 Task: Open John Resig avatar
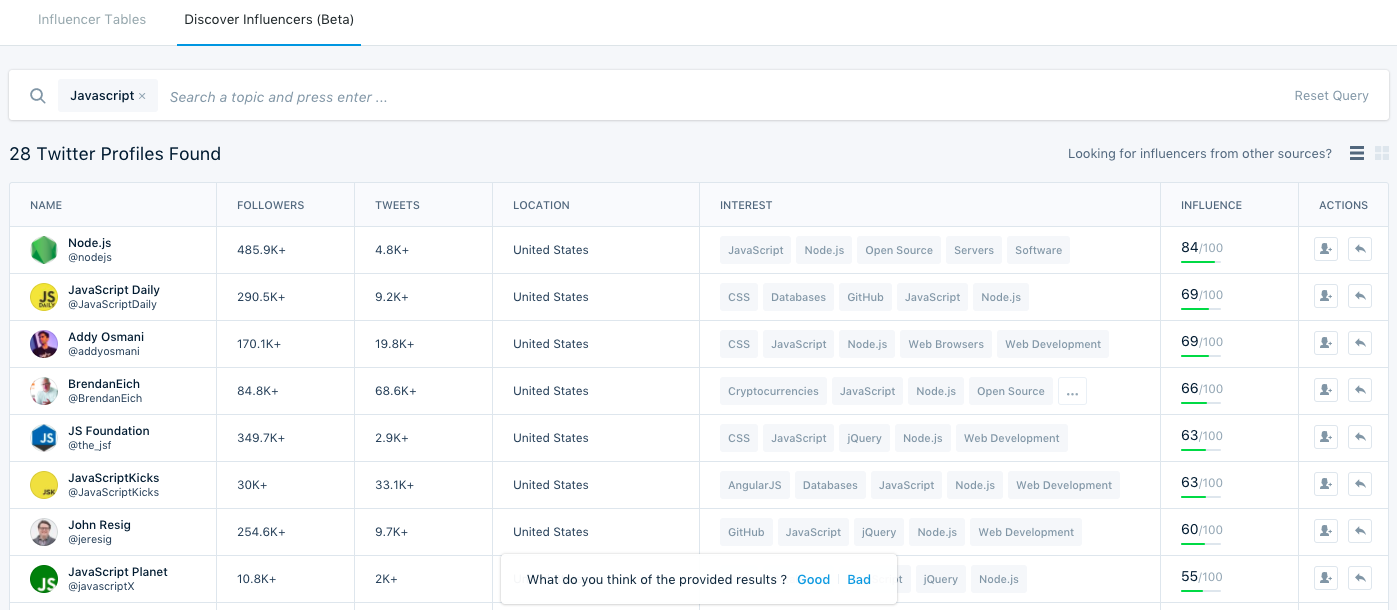click(44, 532)
